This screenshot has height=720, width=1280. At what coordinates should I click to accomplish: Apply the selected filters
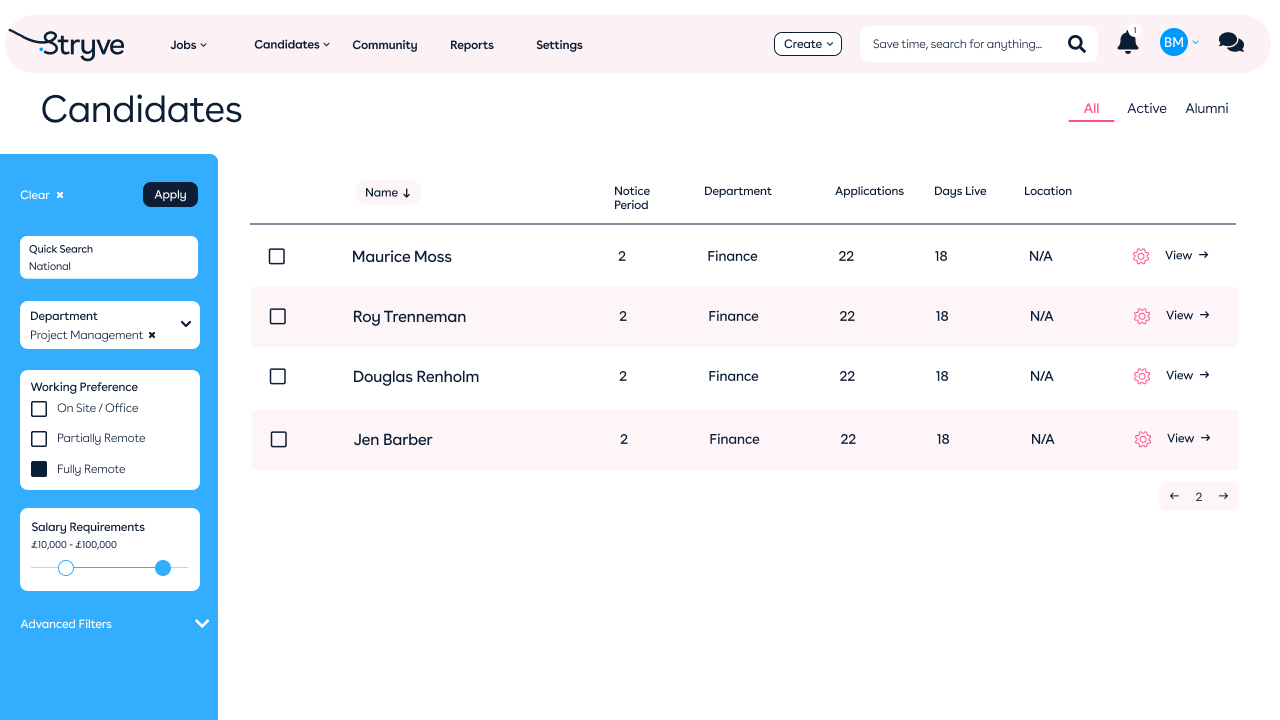pyautogui.click(x=170, y=195)
